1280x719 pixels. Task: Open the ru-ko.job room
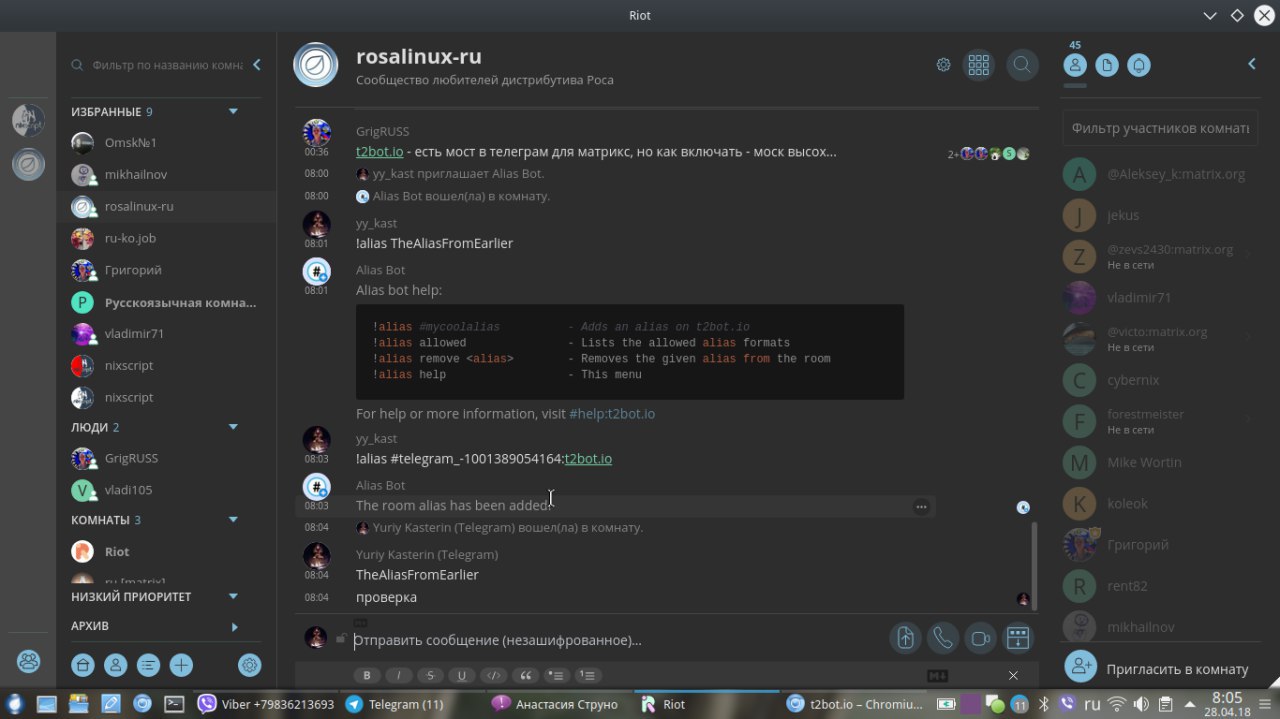pos(167,238)
